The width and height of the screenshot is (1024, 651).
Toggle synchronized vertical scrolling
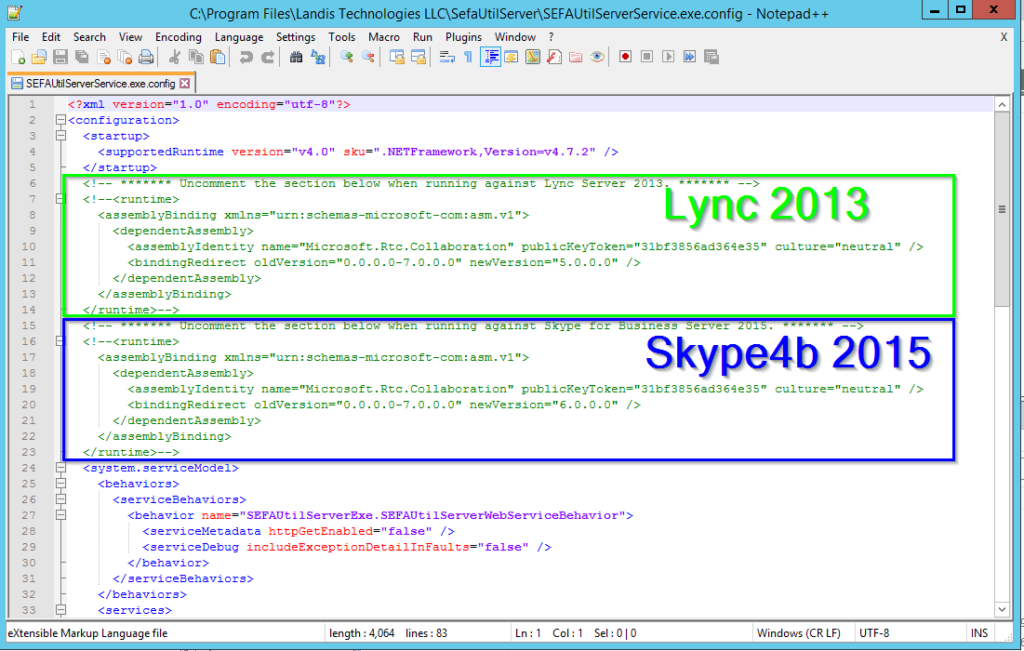click(396, 57)
